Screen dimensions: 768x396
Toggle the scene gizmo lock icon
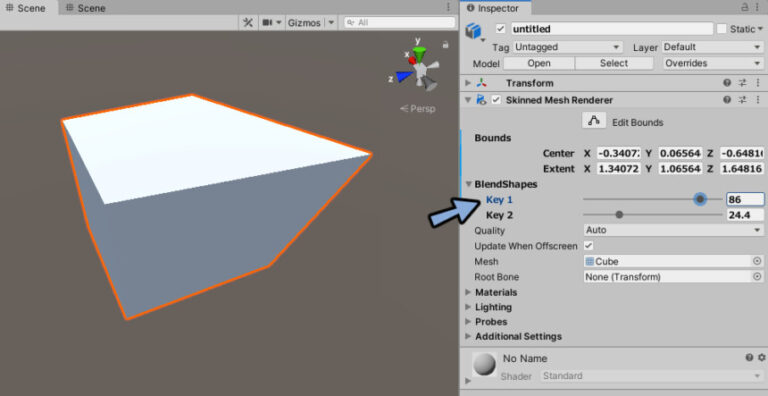point(445,45)
